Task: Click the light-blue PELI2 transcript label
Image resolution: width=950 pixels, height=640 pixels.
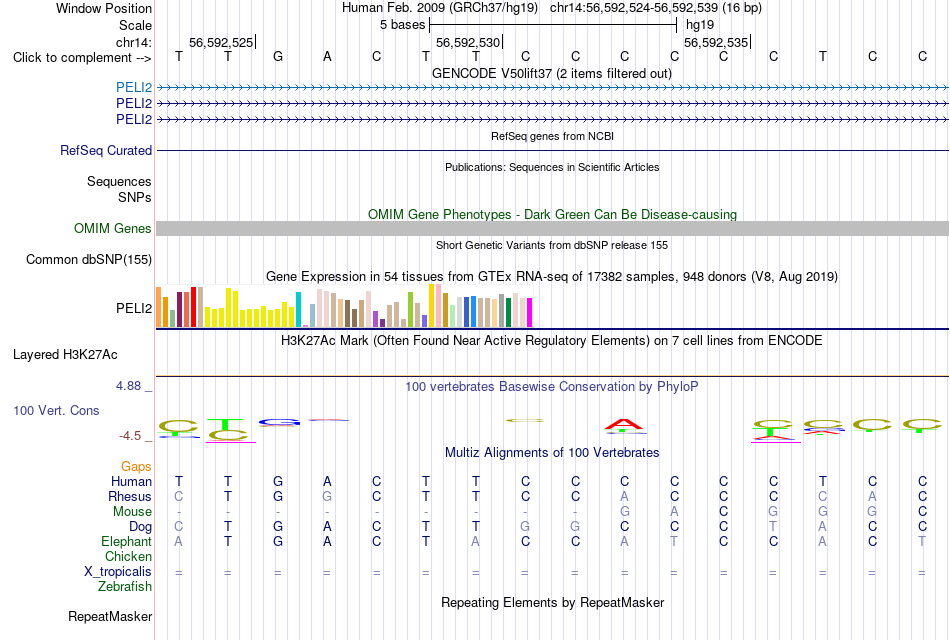Action: click(x=134, y=87)
